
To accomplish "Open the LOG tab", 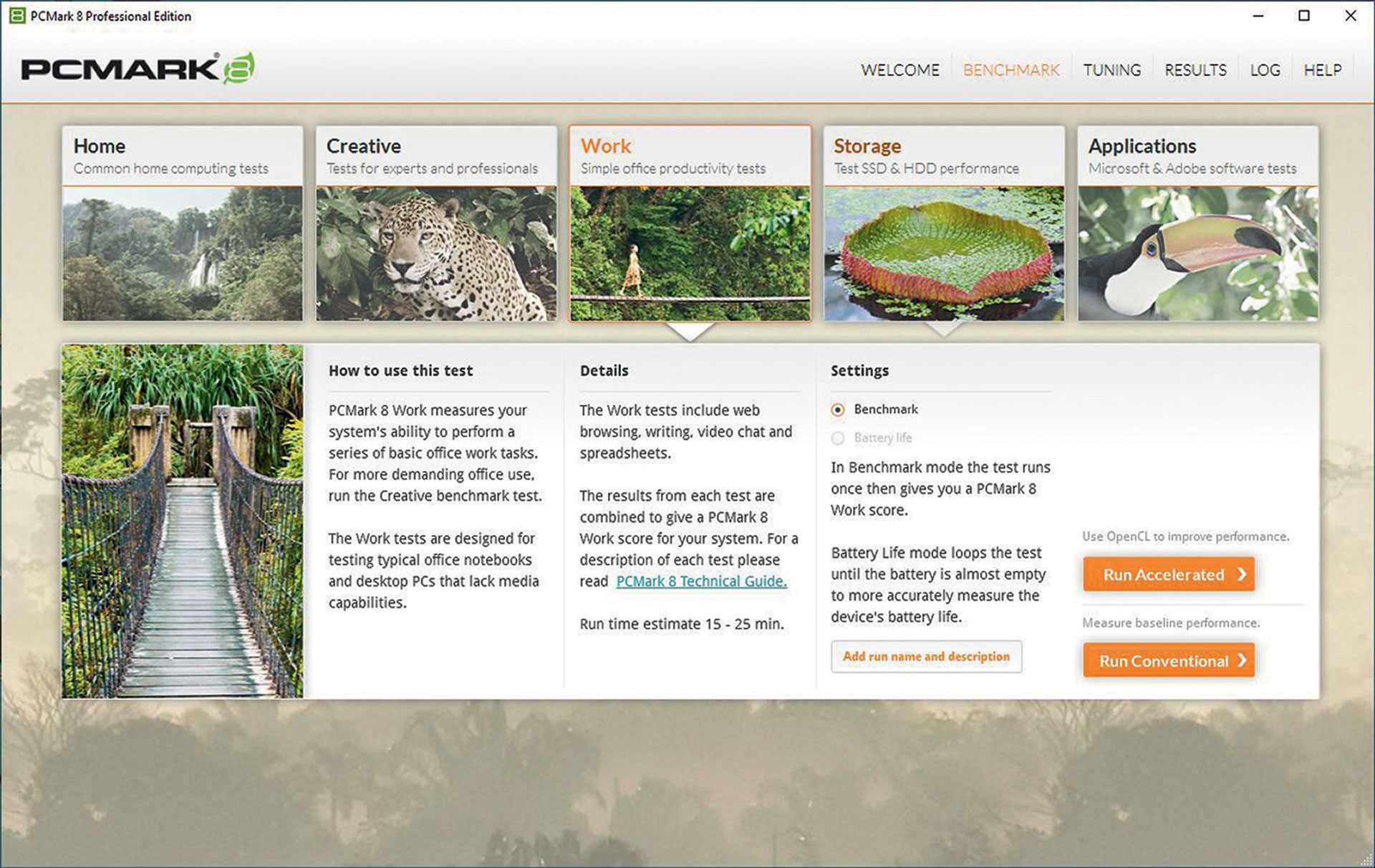I will point(1265,70).
